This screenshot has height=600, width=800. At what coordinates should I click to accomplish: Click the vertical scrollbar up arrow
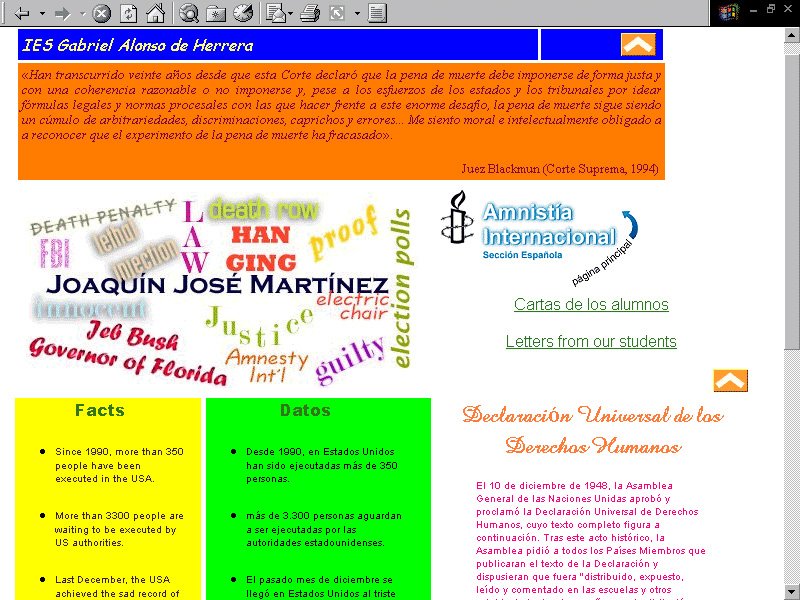pos(792,35)
